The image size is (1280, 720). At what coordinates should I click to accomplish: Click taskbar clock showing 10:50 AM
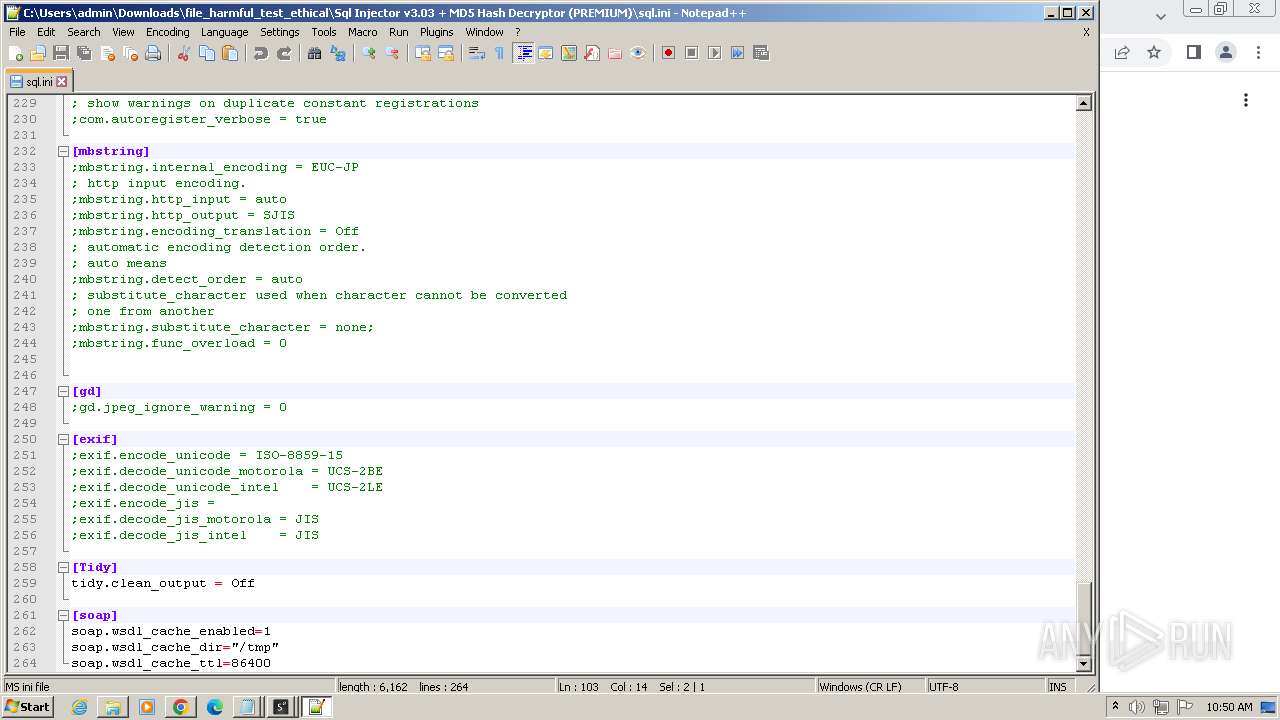pyautogui.click(x=1229, y=707)
